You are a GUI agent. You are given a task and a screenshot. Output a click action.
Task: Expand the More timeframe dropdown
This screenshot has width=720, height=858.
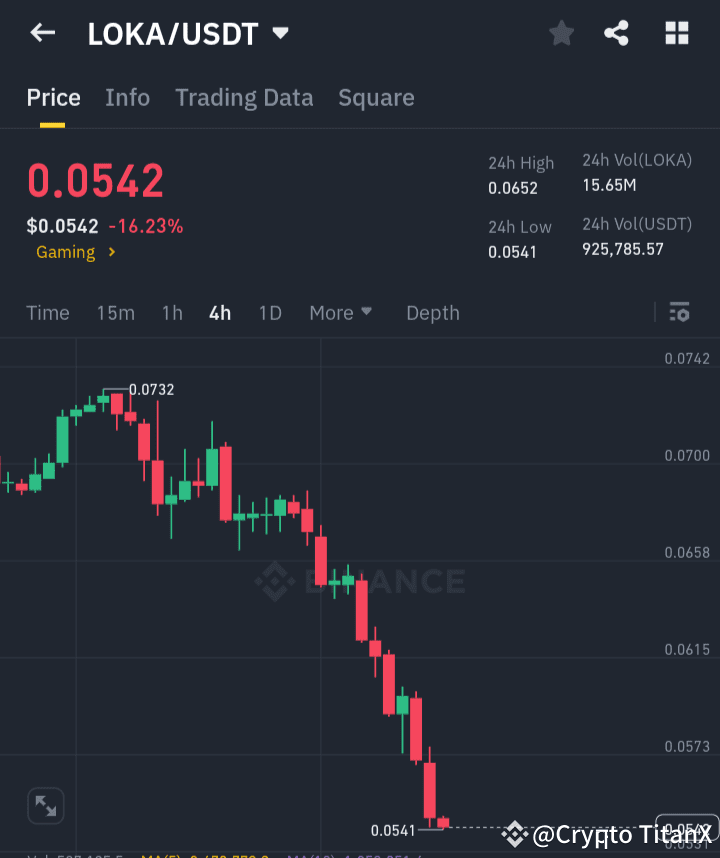pyautogui.click(x=340, y=312)
